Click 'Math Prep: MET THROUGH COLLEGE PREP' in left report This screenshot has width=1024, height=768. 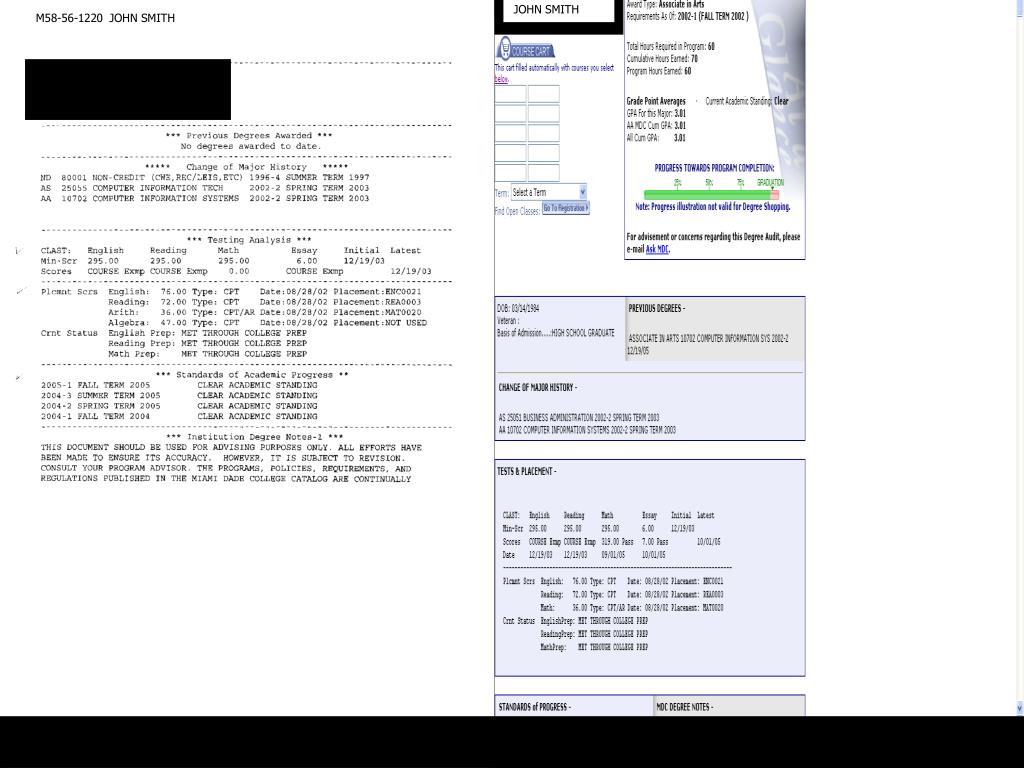pos(207,354)
